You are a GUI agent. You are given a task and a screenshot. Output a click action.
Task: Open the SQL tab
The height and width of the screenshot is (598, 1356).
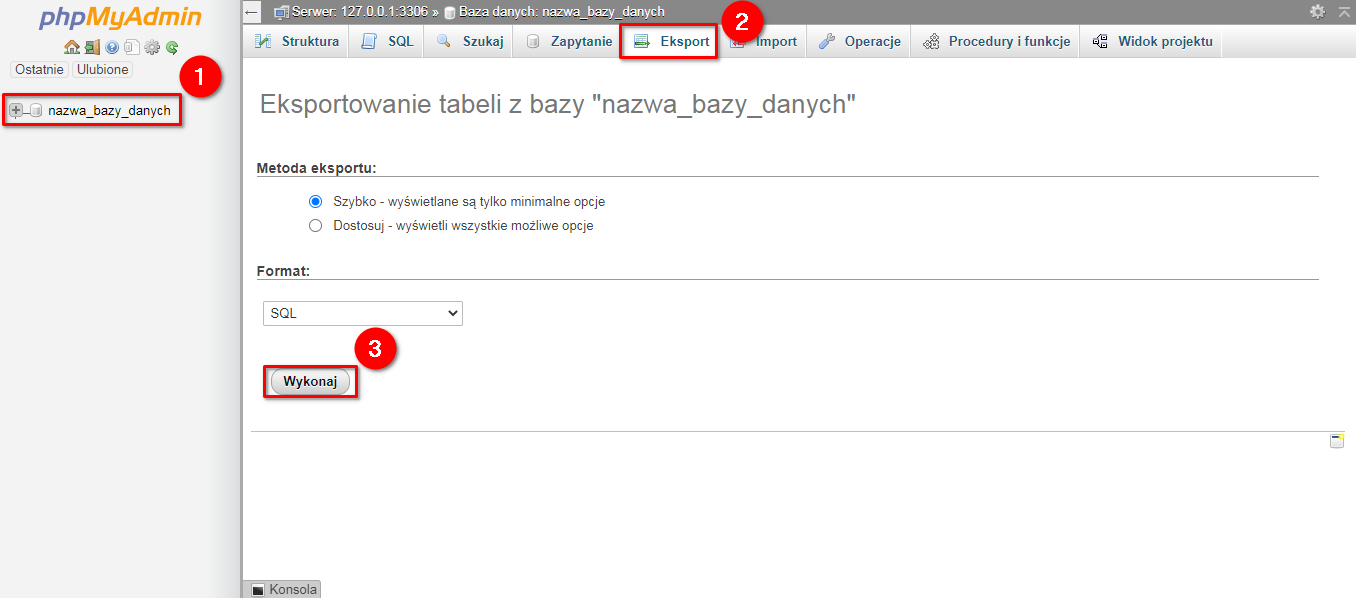point(387,42)
